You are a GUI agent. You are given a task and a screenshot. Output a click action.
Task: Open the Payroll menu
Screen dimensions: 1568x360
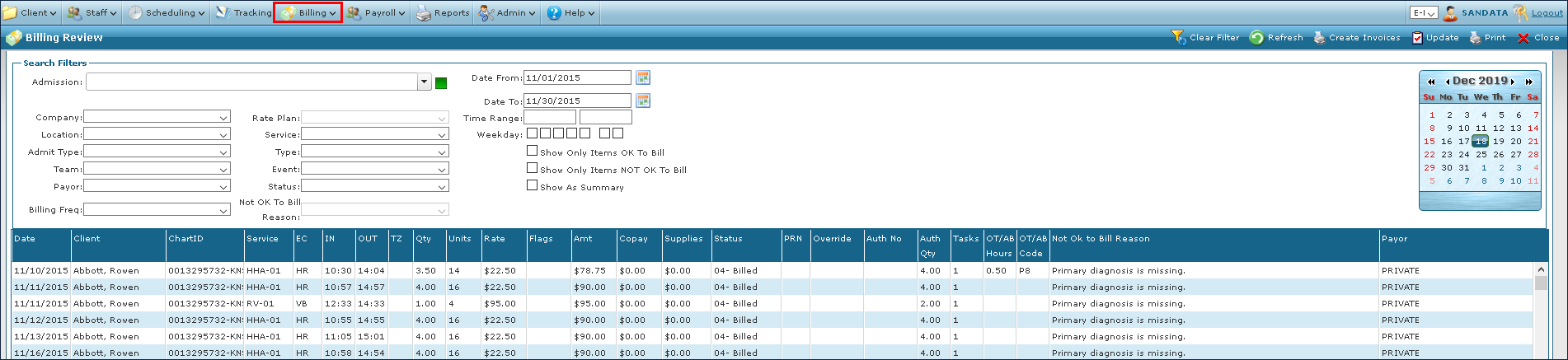376,13
